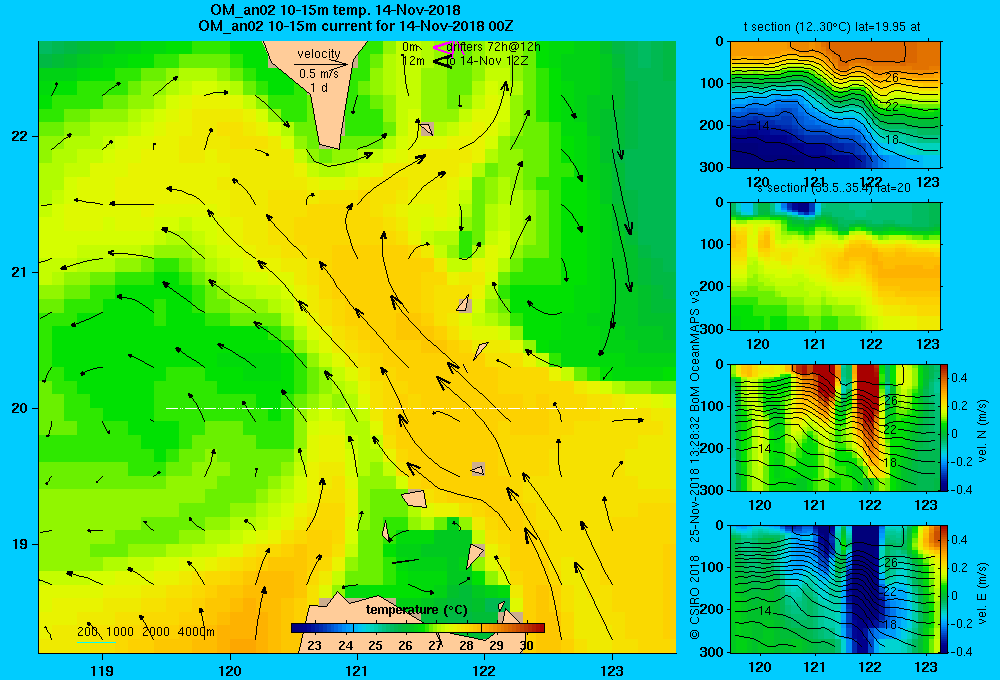1000x680 pixels.
Task: Click the 'to 14-Nov 12Z' legend text
Action: 487,61
